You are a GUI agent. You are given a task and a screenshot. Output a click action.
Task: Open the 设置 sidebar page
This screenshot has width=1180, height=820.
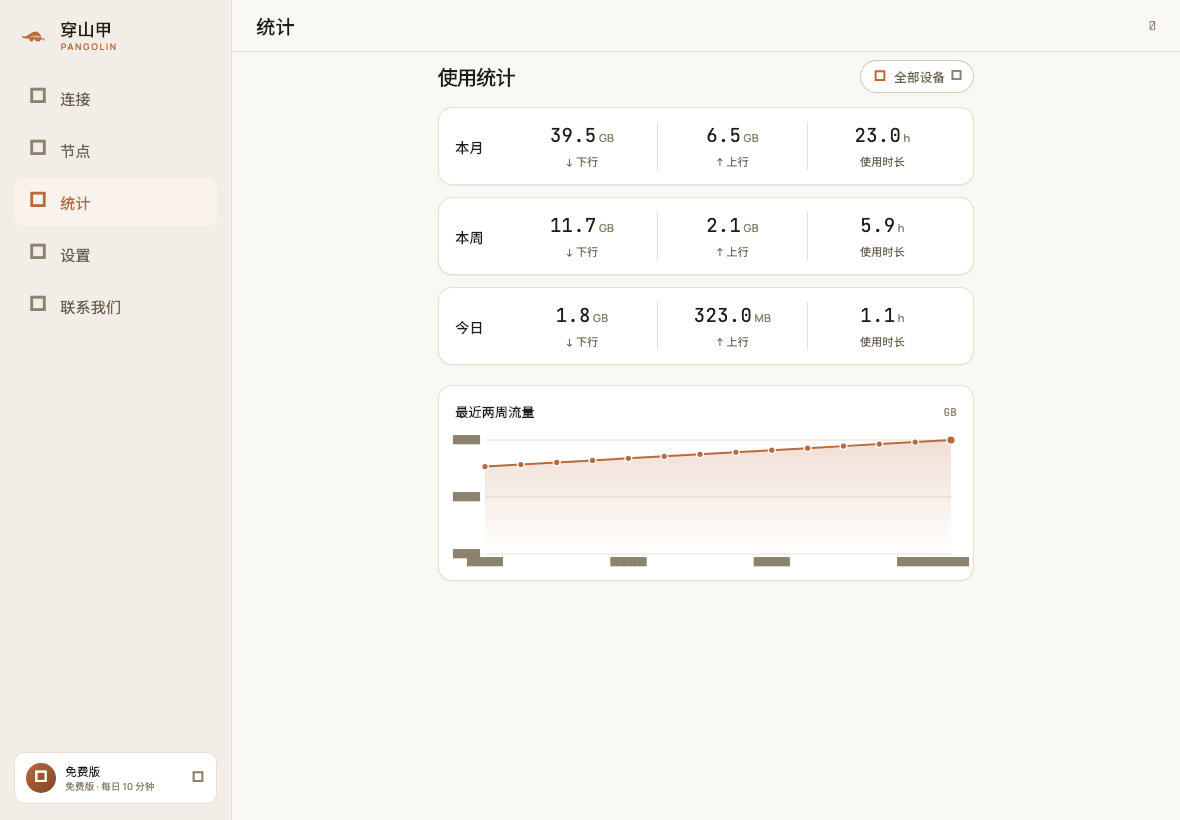pos(115,254)
